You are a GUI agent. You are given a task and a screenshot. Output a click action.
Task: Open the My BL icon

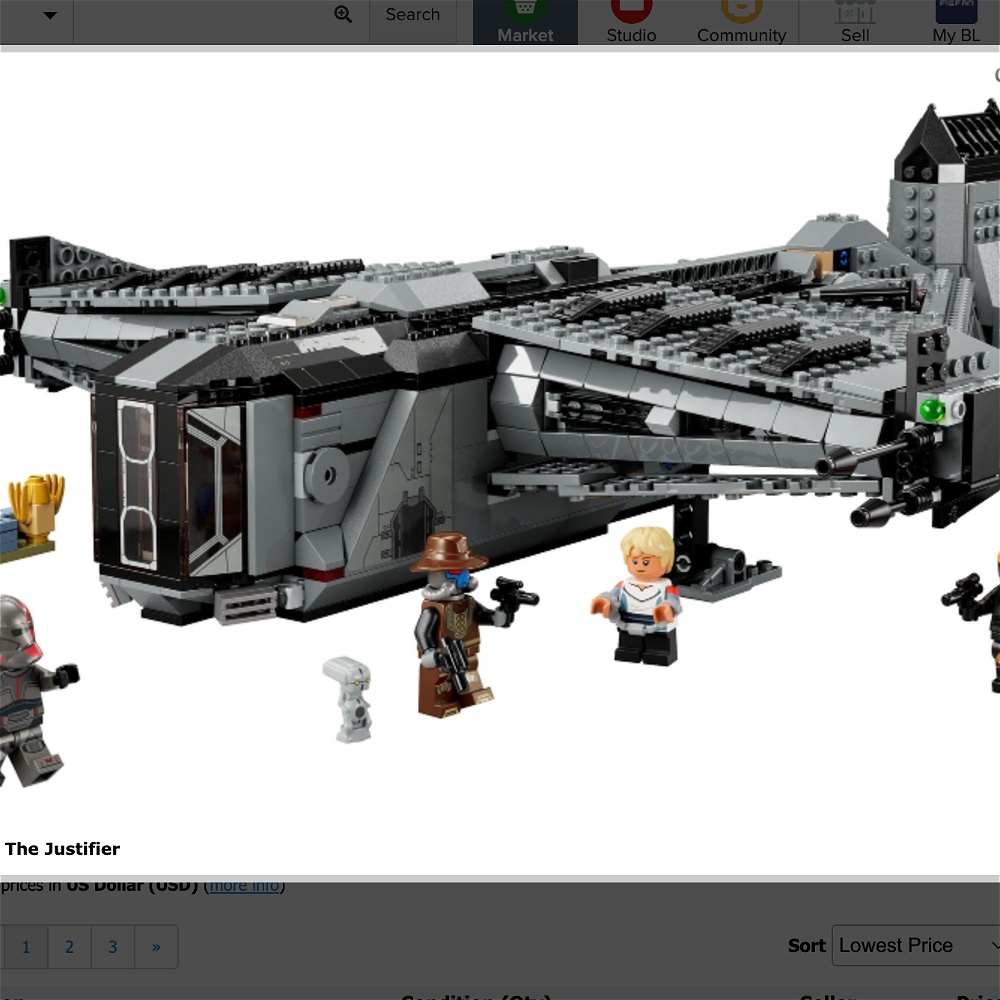pos(956,22)
